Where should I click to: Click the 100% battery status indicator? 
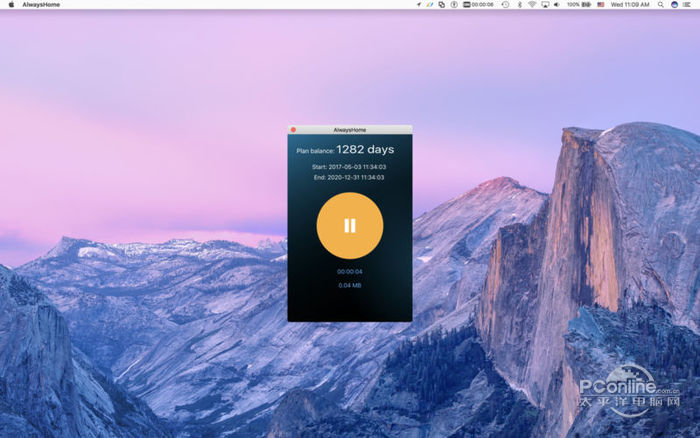[579, 4]
